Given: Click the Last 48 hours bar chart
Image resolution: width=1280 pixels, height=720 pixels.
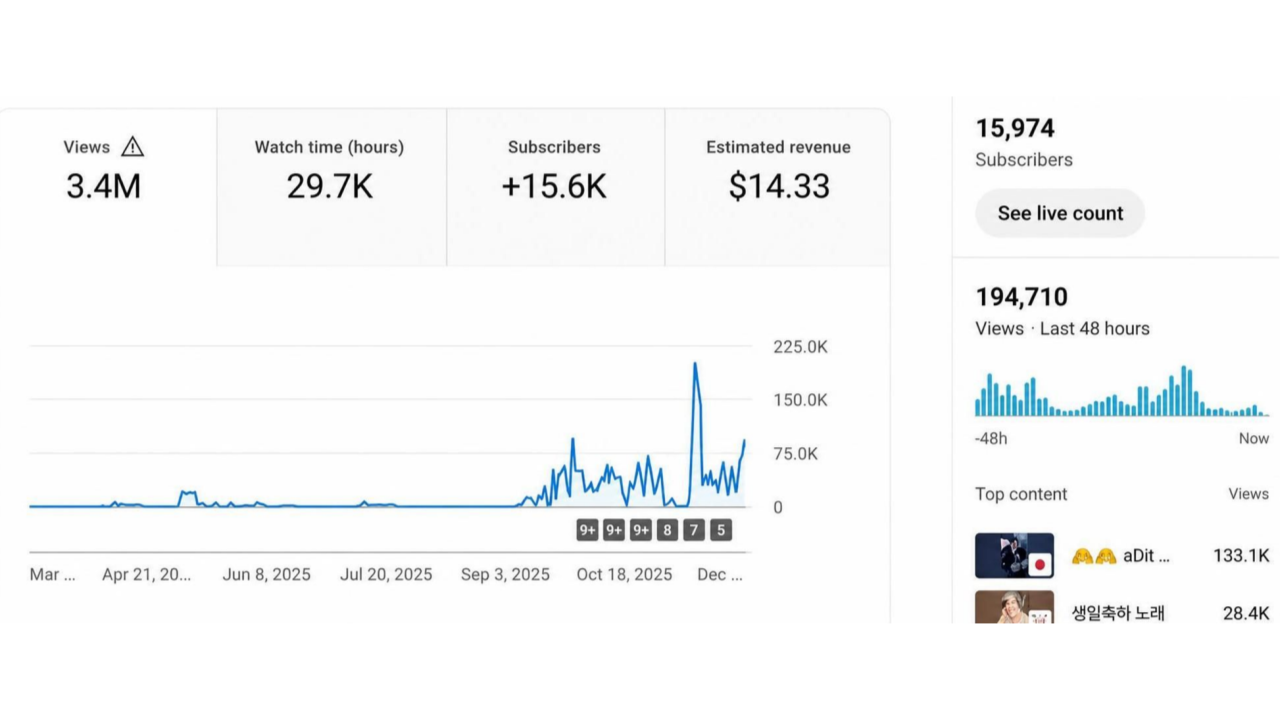Looking at the screenshot, I should click(1122, 391).
